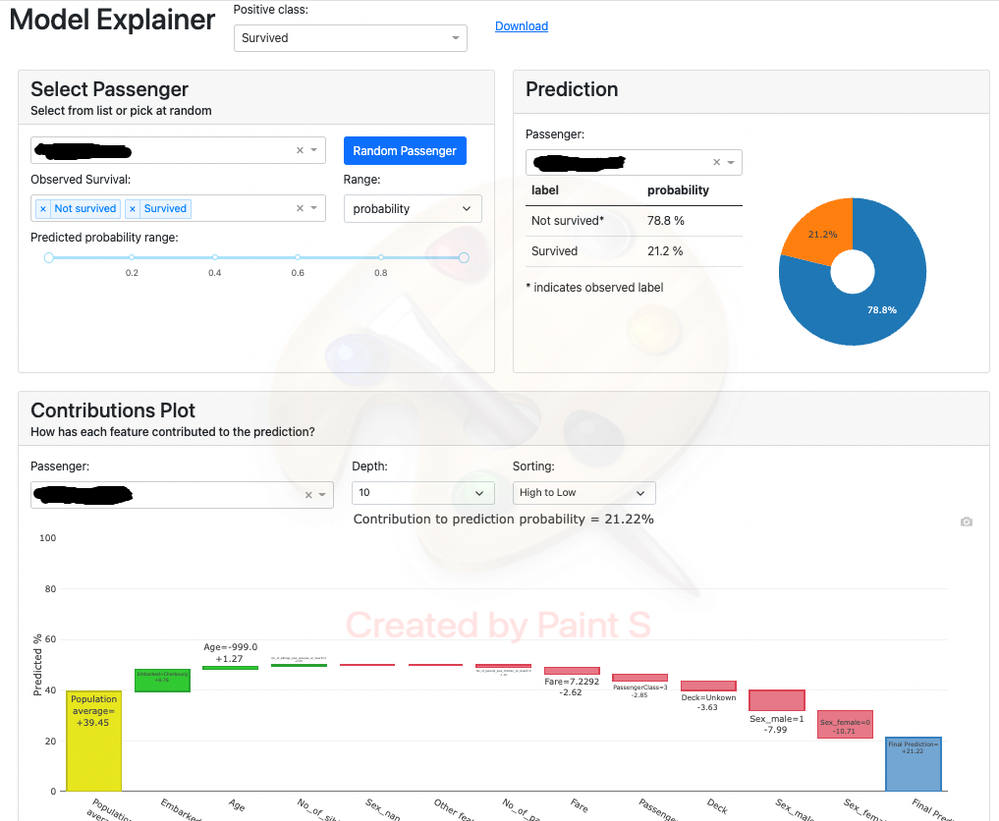Screen dimensions: 999x821
Task: Click the blue Final Prediction bar
Action: point(913,764)
